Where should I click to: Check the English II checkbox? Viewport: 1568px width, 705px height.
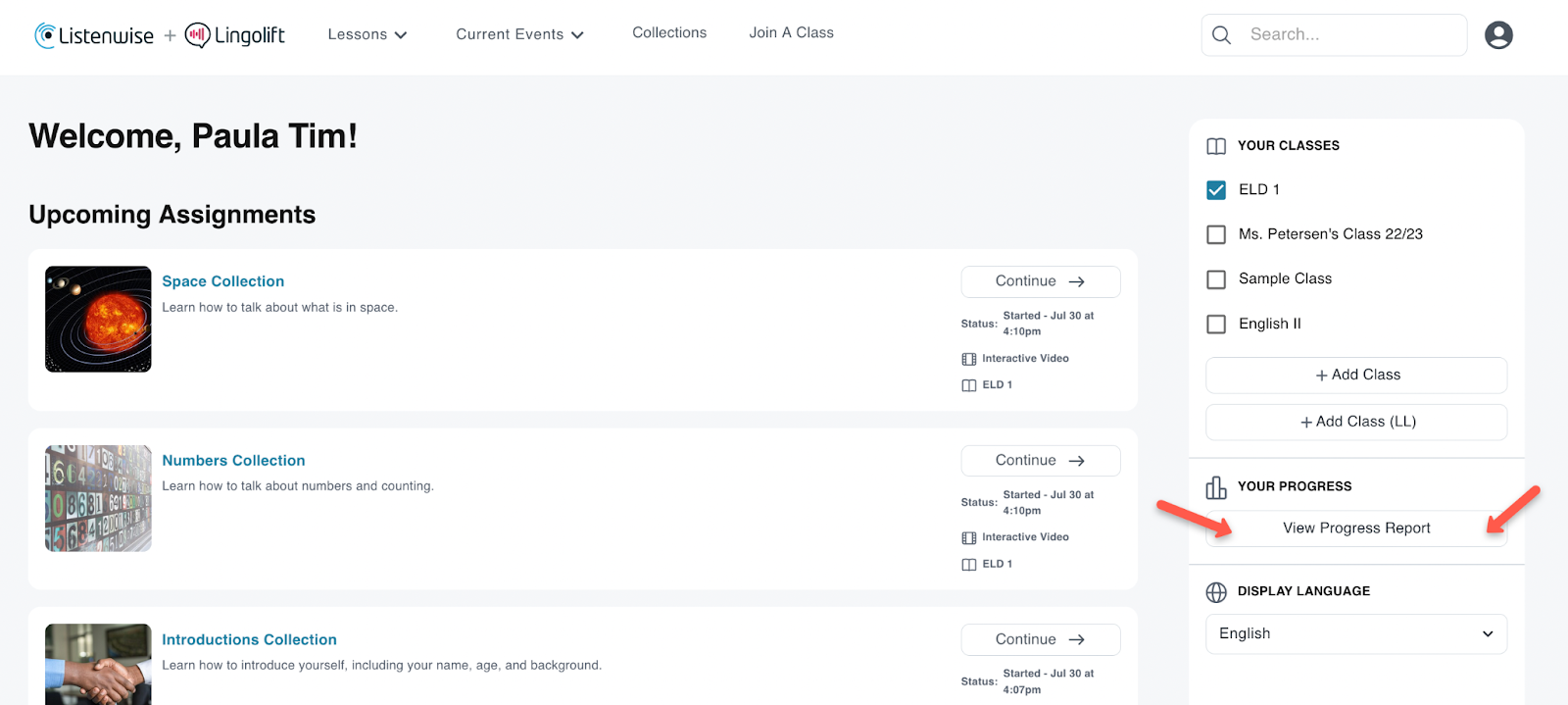(x=1216, y=324)
